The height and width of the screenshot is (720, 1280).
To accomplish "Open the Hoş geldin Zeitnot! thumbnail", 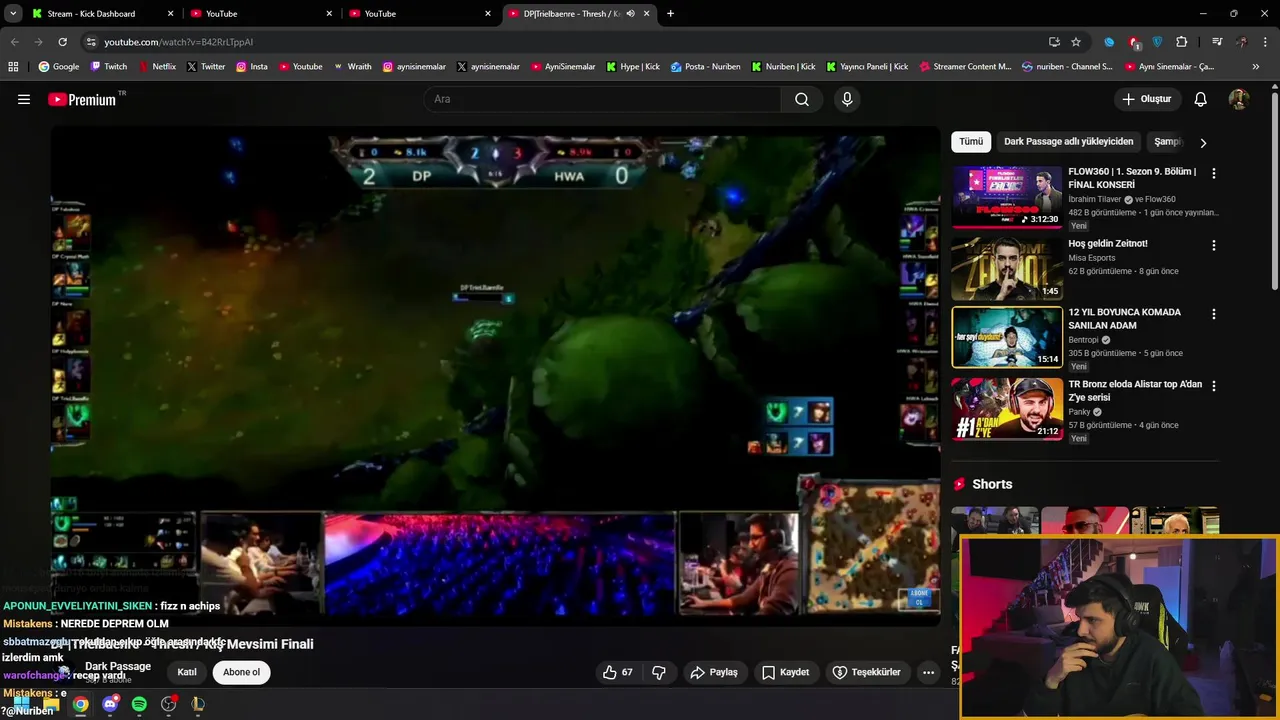I will click(x=1006, y=268).
